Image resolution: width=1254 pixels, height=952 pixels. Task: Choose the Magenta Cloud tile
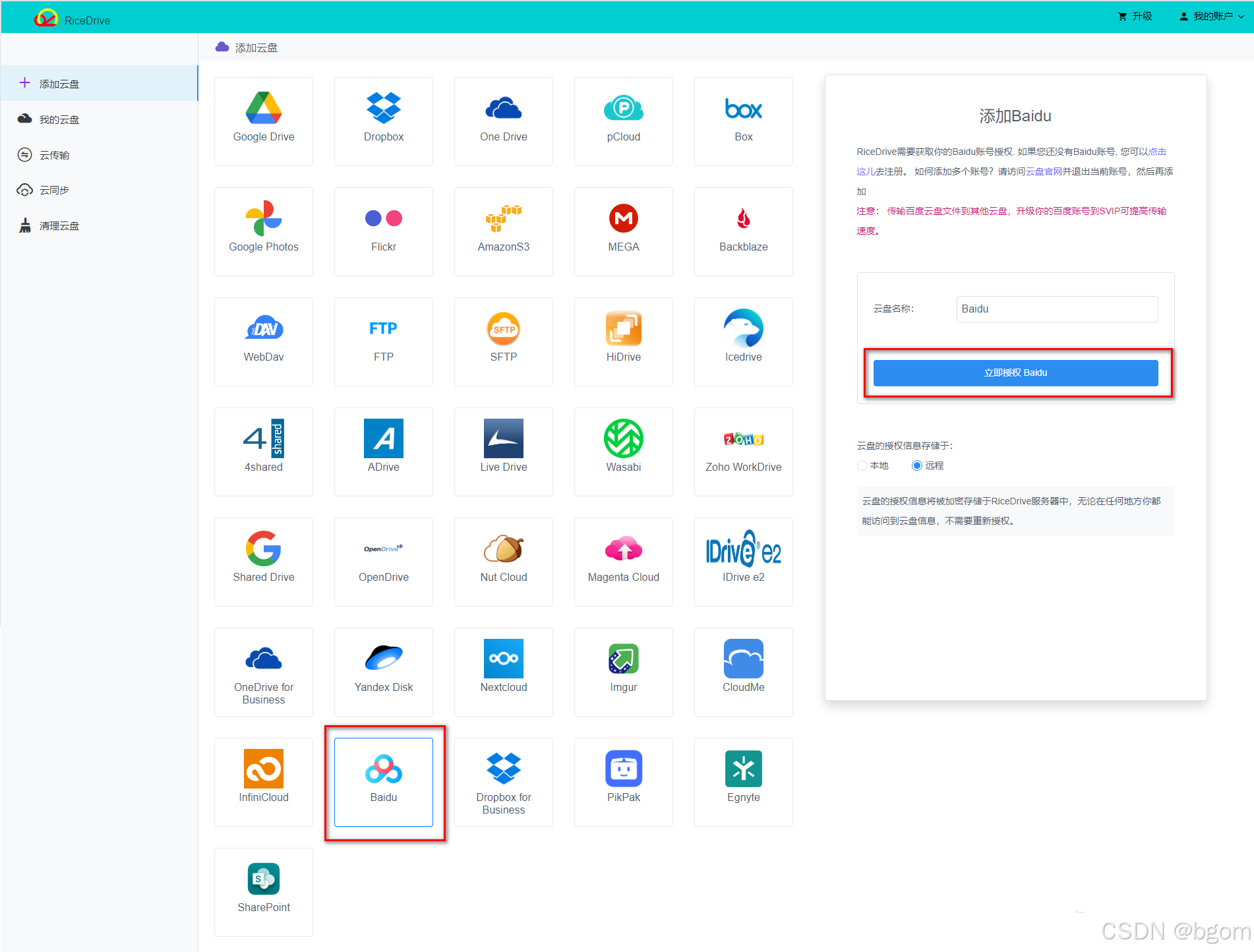[624, 562]
